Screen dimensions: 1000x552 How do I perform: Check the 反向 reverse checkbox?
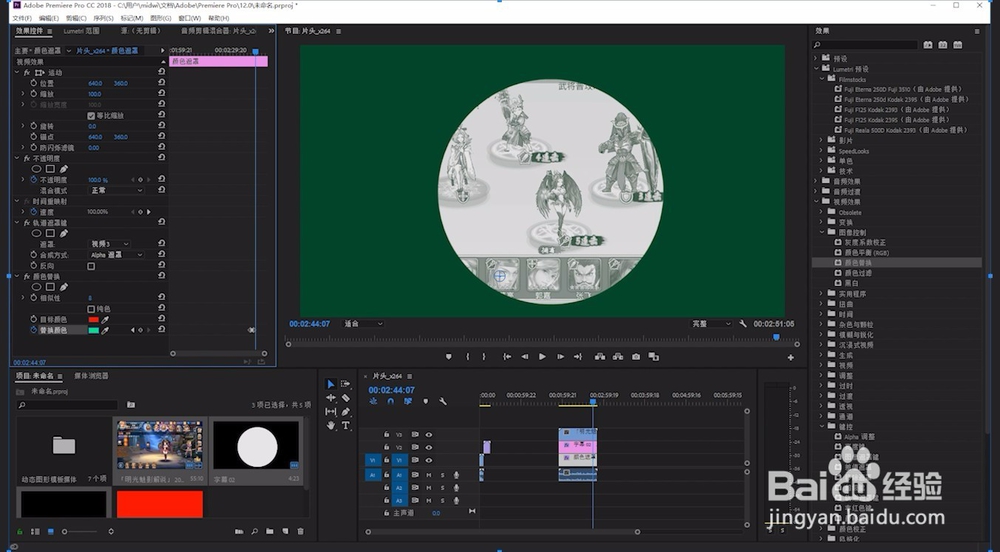91,266
